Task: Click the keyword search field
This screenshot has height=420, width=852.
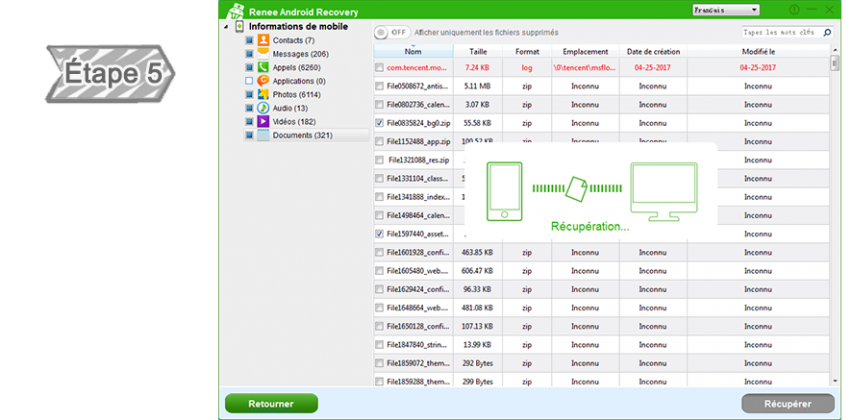Action: pos(781,33)
